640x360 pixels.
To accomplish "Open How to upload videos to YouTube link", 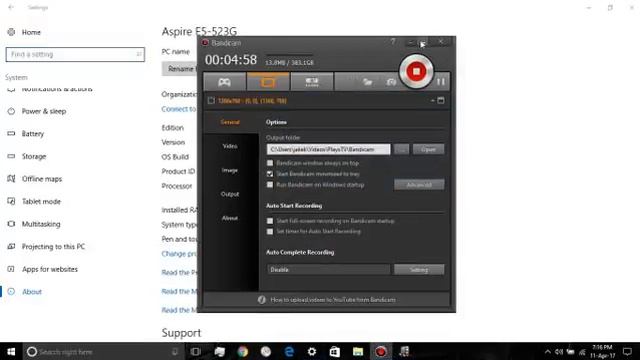I will tap(333, 300).
